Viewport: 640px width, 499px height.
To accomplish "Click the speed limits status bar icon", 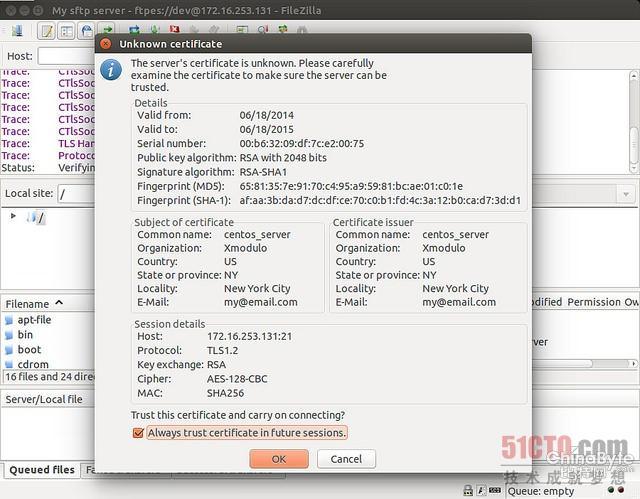I will [x=481, y=491].
